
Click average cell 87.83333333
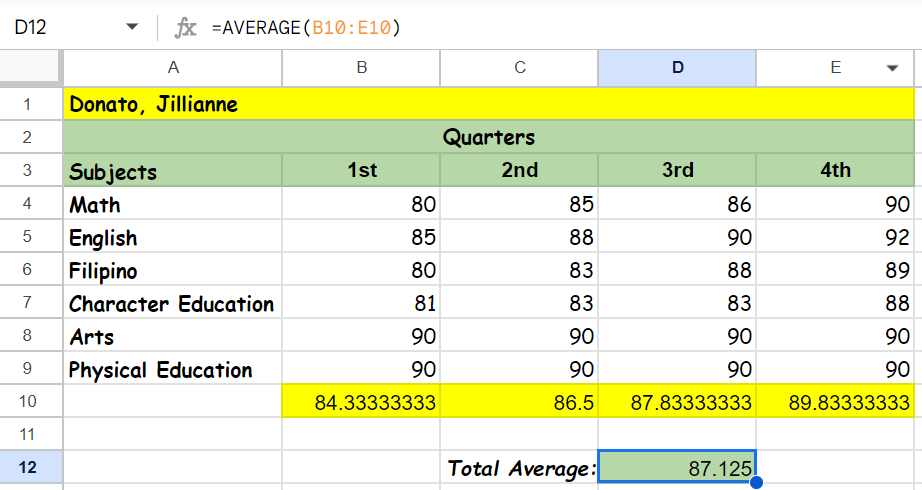tap(677, 401)
